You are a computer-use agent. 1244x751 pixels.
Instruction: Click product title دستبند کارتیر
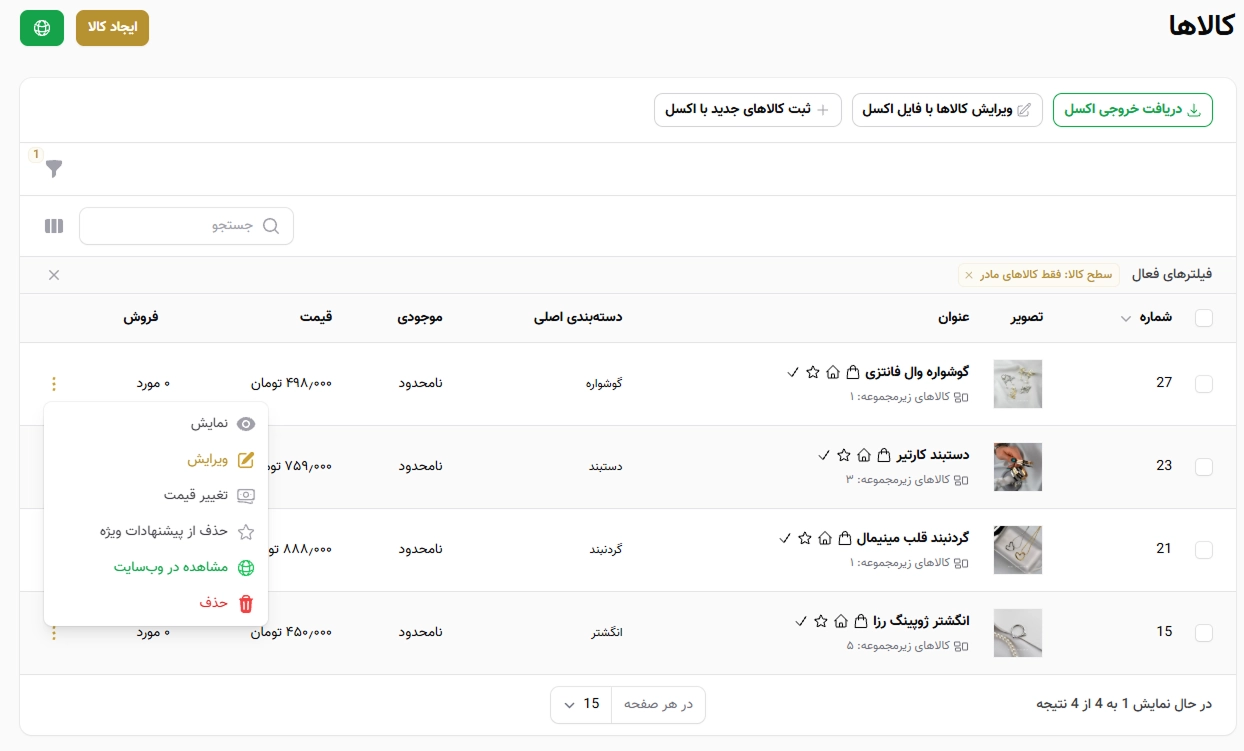click(933, 455)
